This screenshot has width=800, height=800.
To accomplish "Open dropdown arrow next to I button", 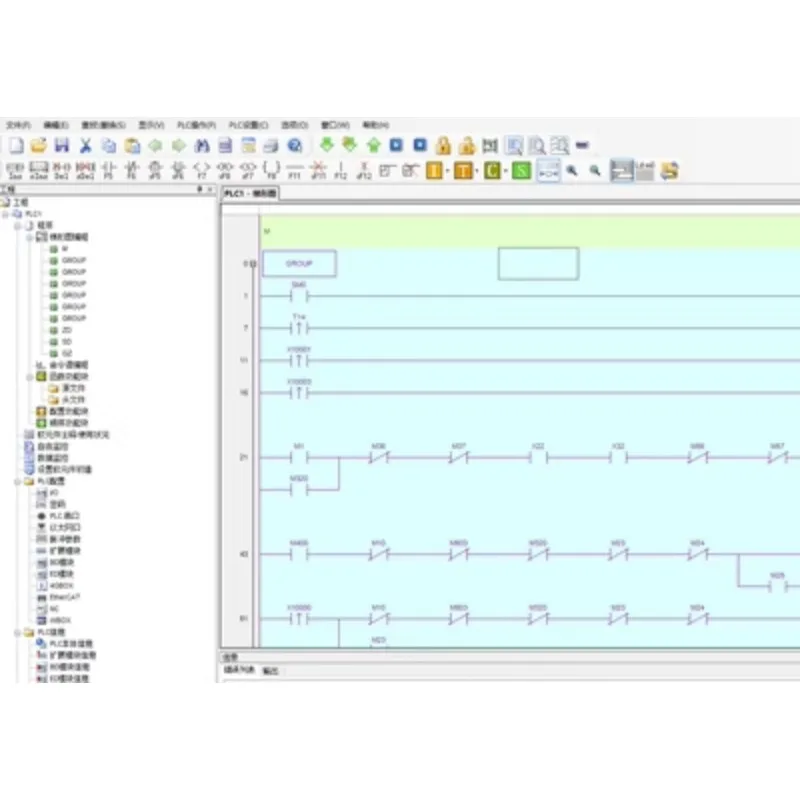I will [x=447, y=170].
